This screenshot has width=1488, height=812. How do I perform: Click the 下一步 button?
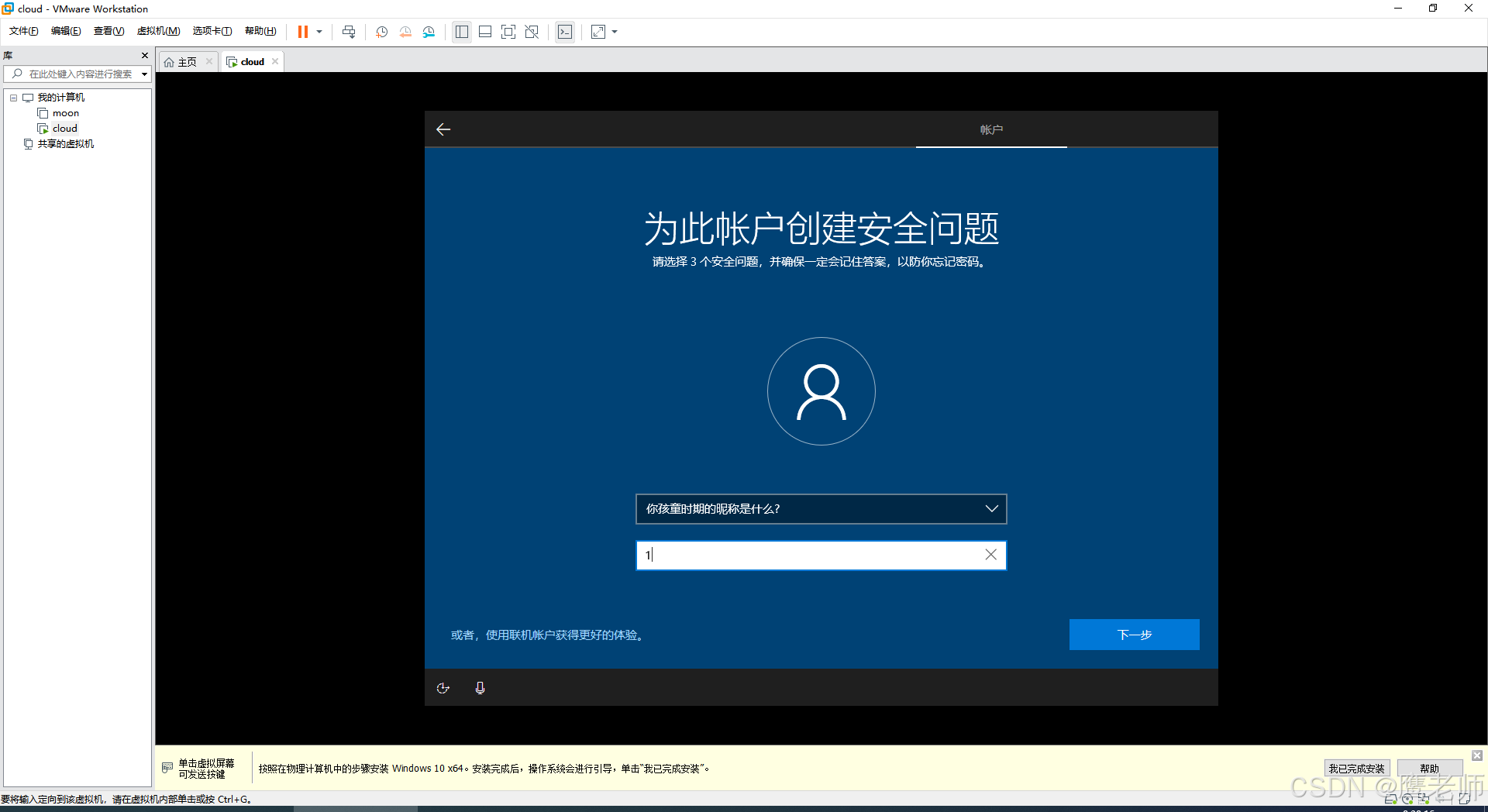coord(1135,635)
